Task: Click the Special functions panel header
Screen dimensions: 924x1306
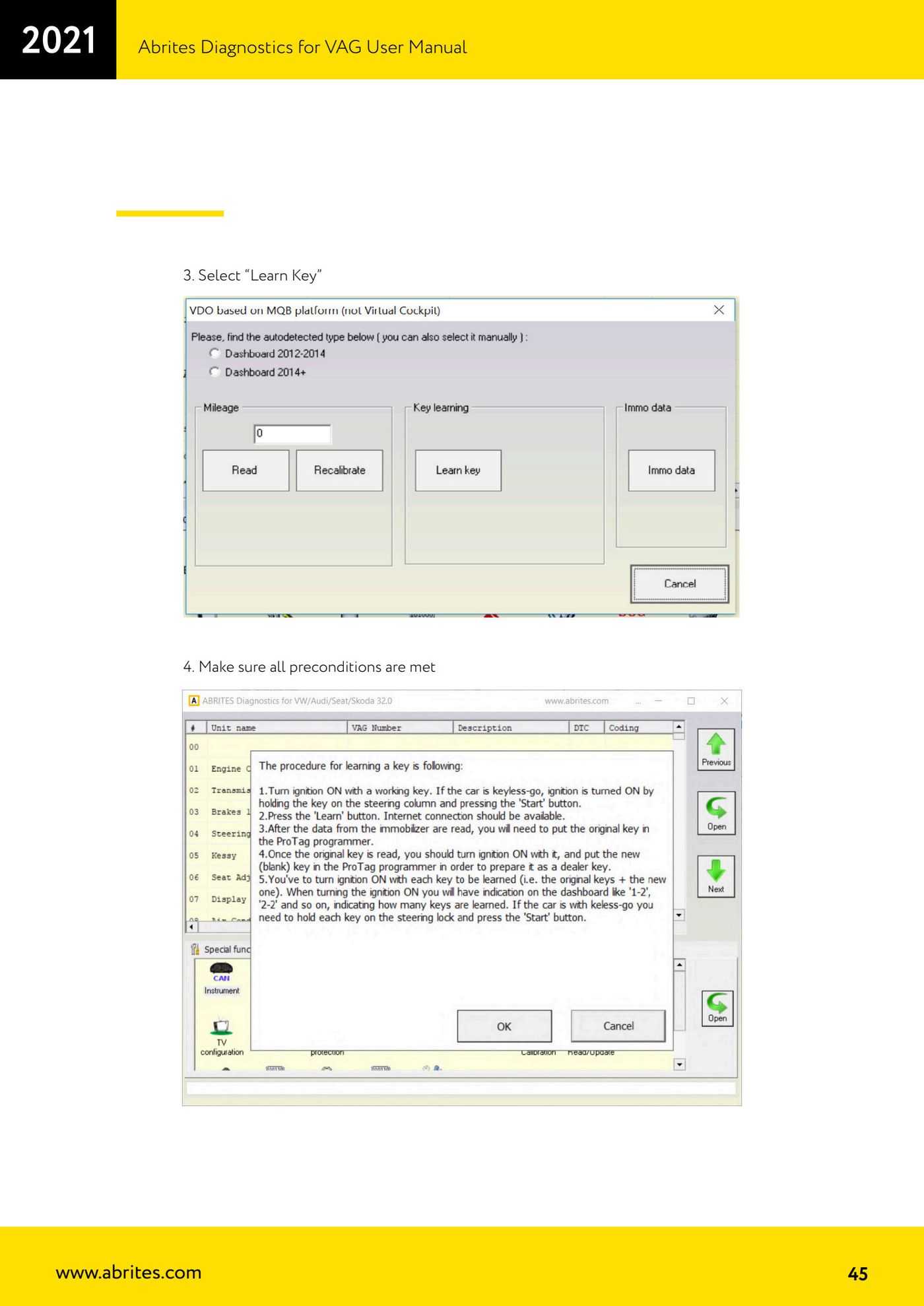Action: point(221,949)
